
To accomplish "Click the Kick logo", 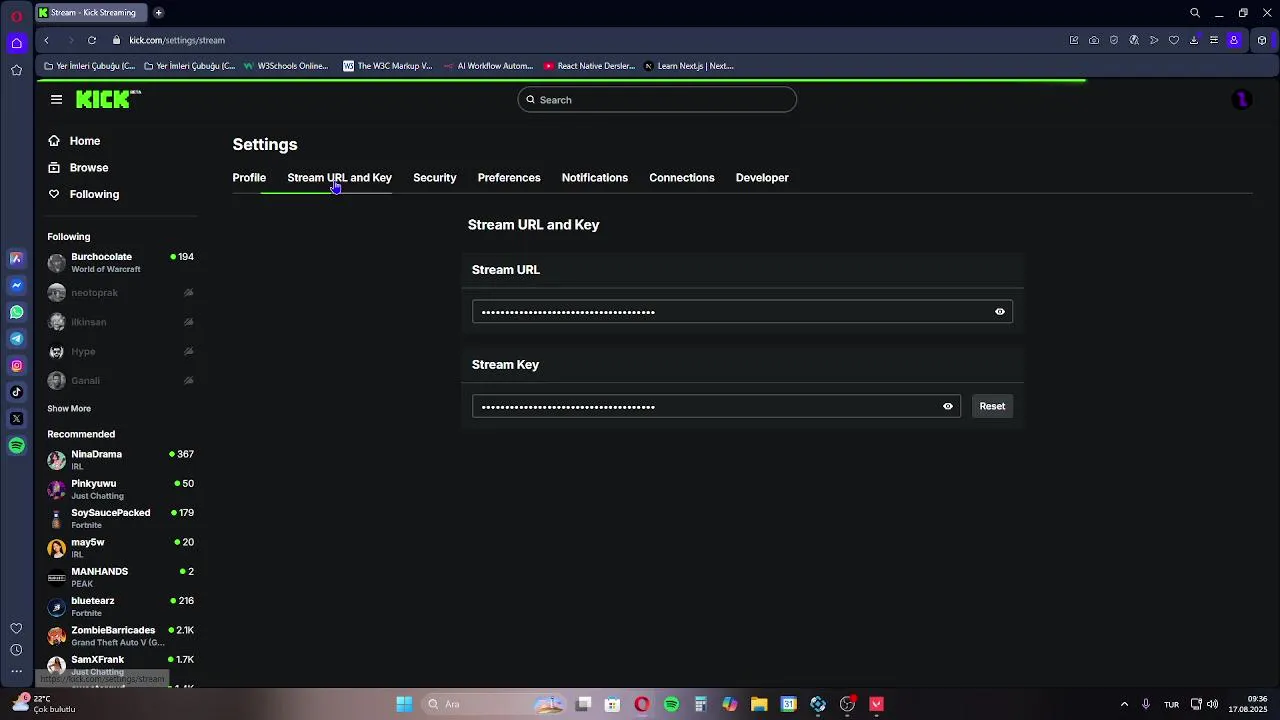I will tap(108, 99).
